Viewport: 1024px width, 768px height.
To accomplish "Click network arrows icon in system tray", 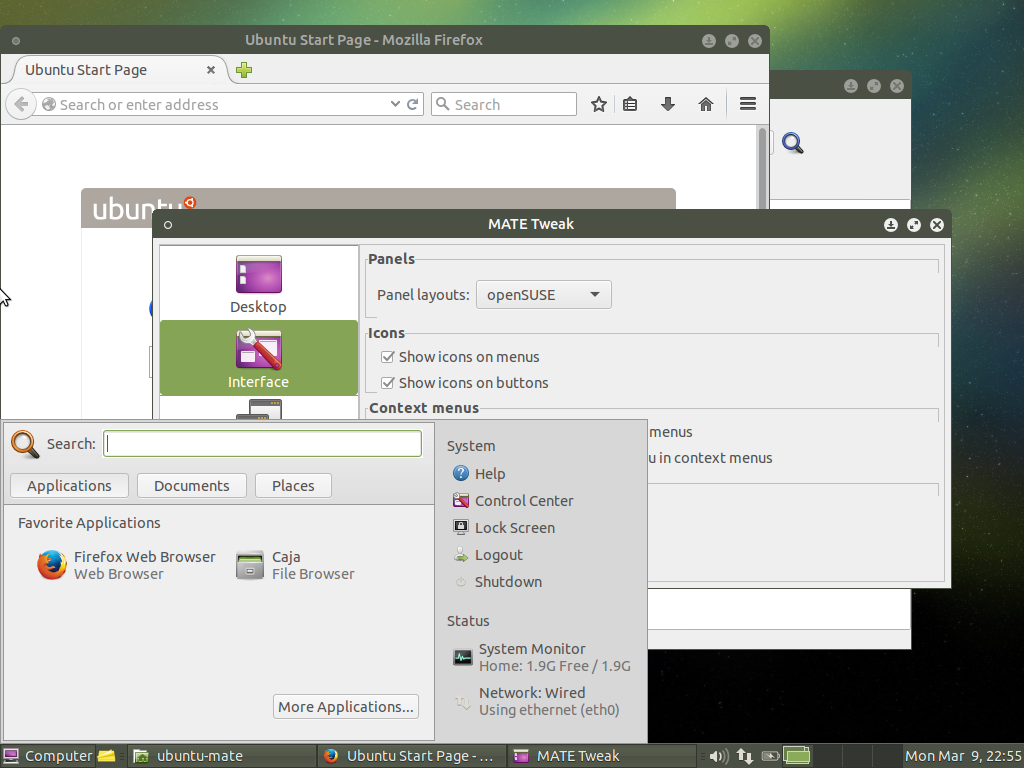I will pos(744,756).
